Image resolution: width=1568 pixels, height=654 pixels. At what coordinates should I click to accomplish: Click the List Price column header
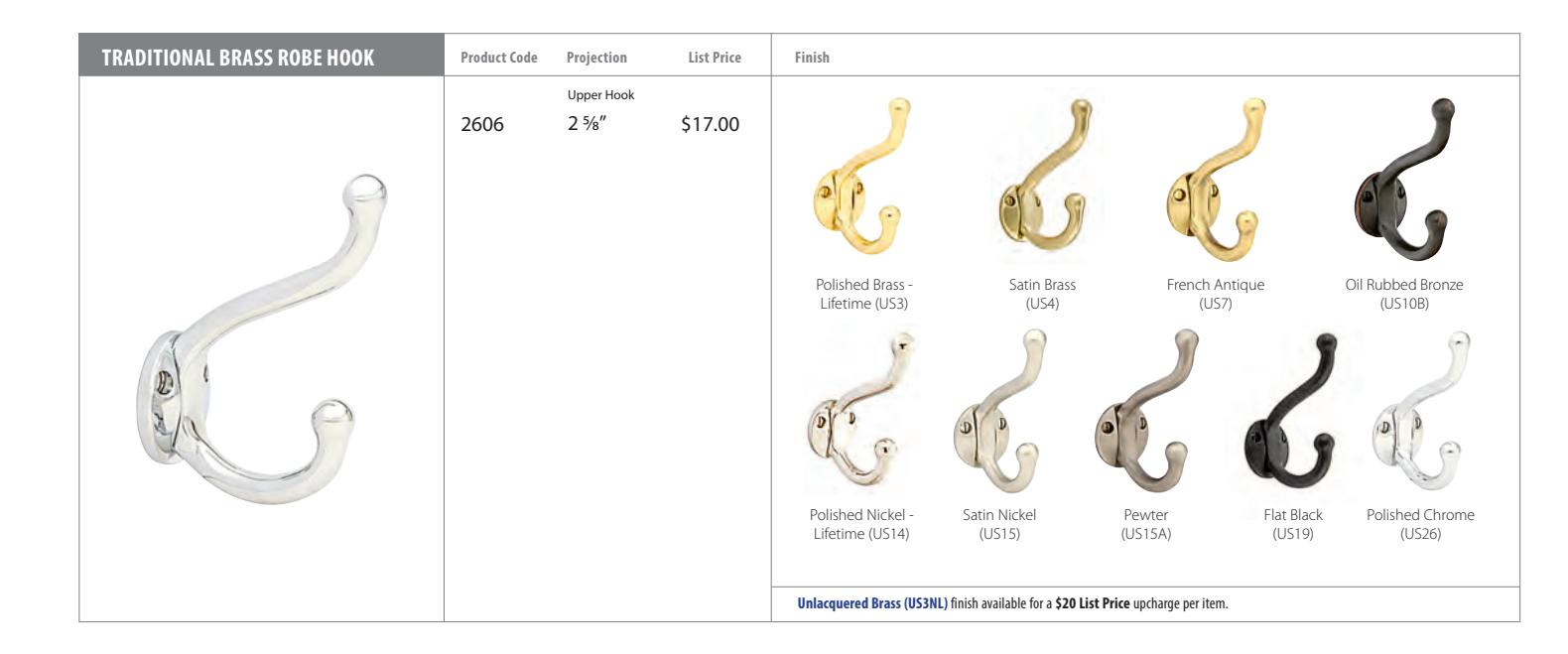(715, 58)
